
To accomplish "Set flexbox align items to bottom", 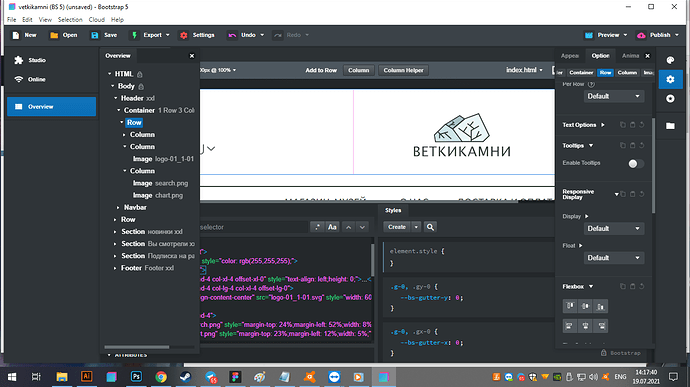I will click(x=601, y=306).
